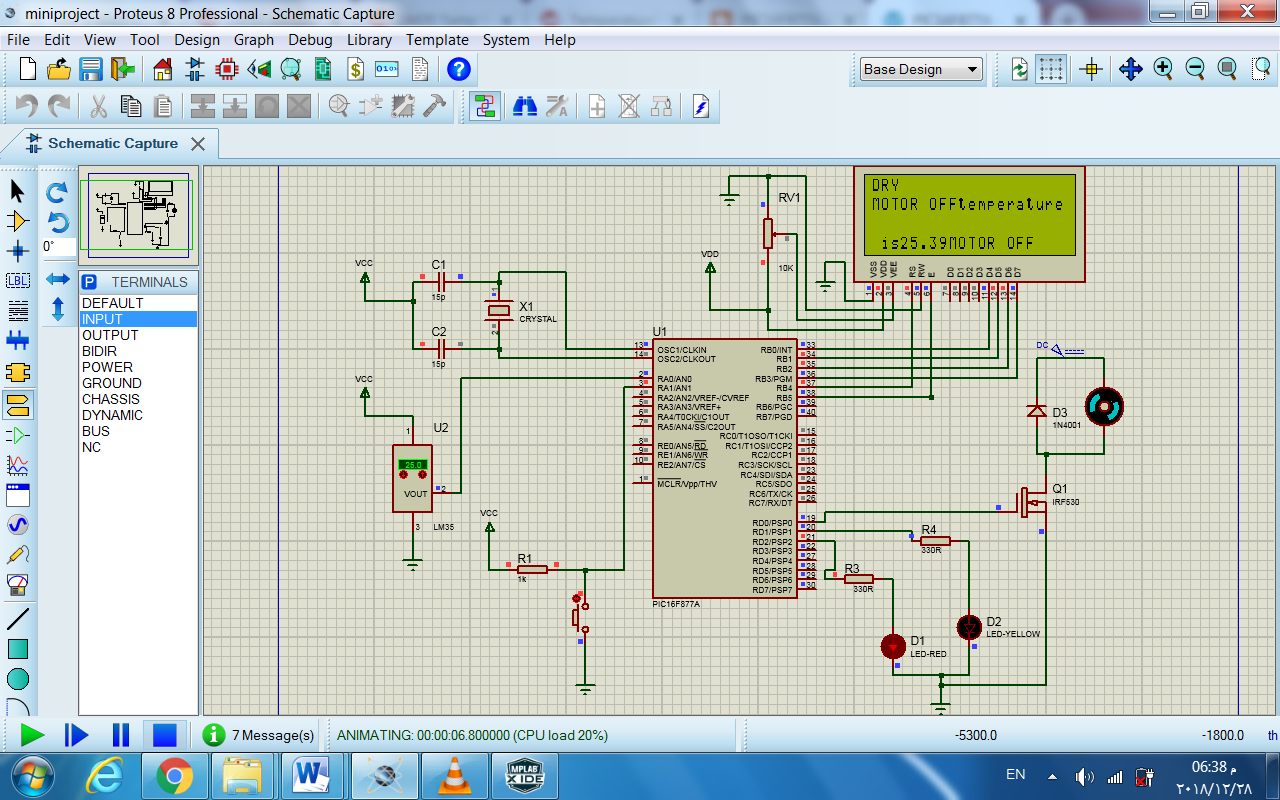The height and width of the screenshot is (800, 1280).
Task: Create a new project with the blank page icon
Action: [28, 69]
